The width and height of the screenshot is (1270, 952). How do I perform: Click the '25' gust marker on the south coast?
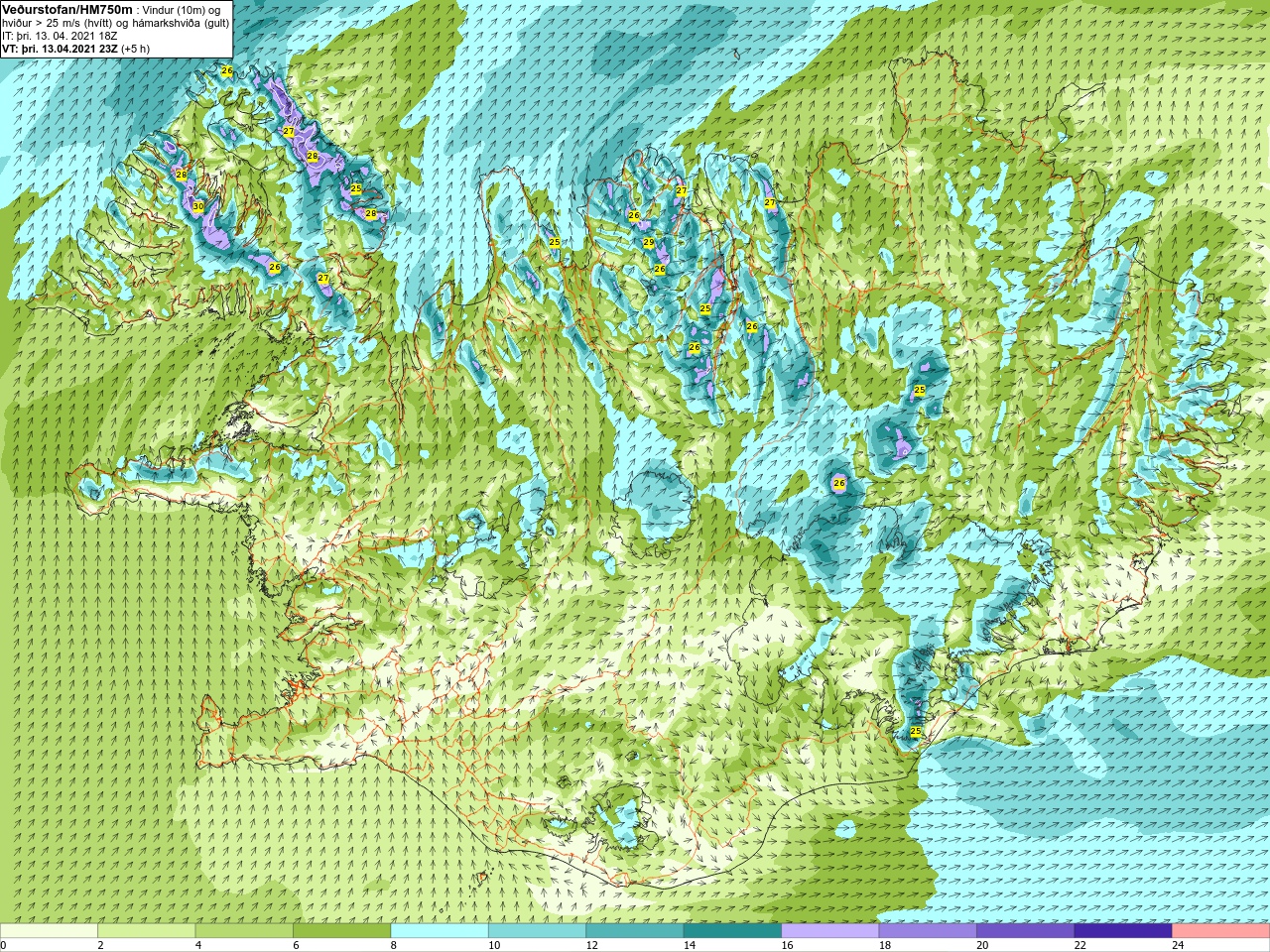[x=916, y=732]
